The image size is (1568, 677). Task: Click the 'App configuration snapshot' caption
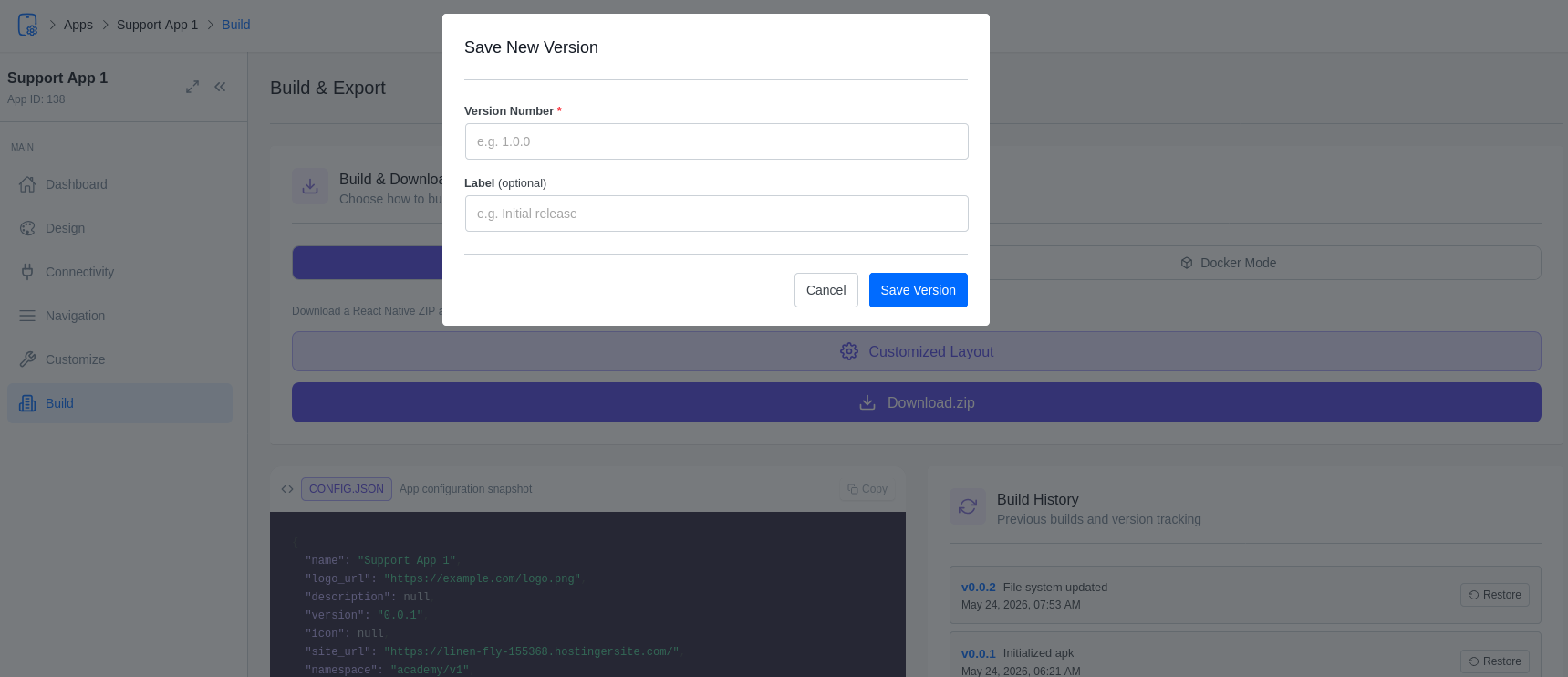click(465, 489)
